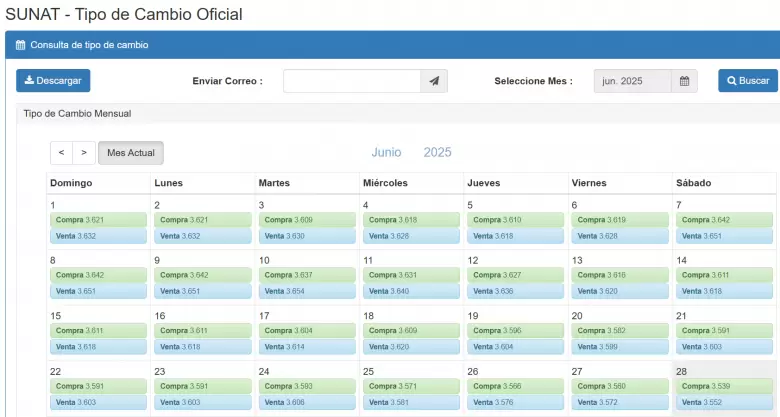Select Venta 3.636 on day 12

[x=516, y=291]
